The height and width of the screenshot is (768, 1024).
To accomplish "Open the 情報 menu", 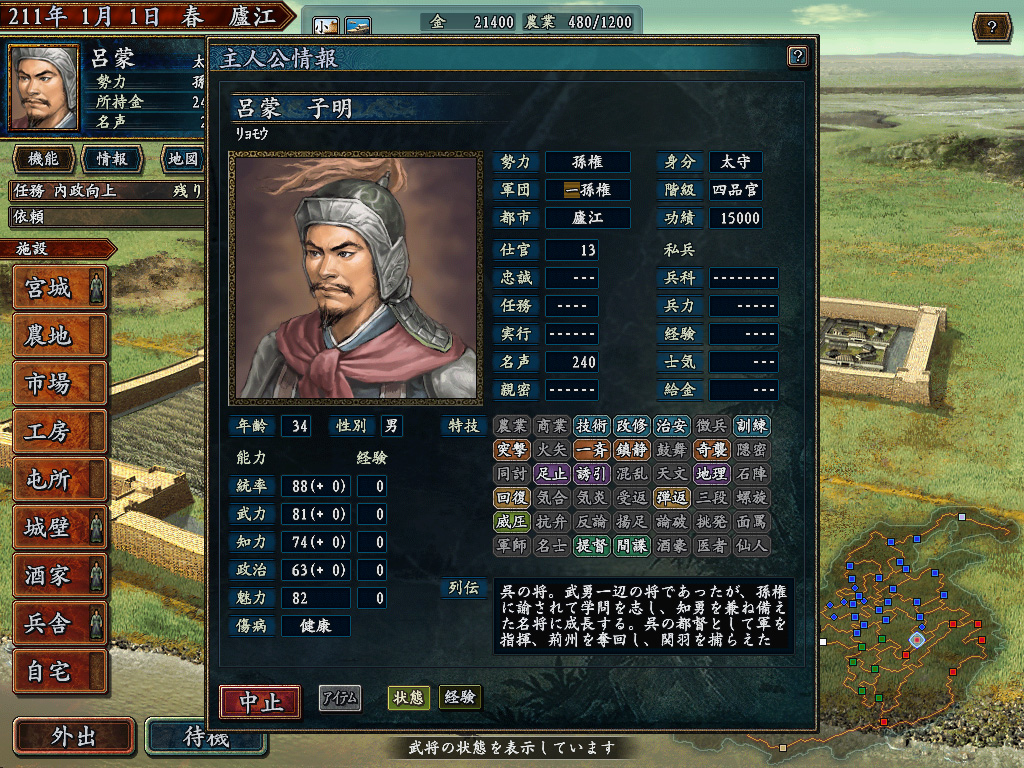I will pos(112,159).
